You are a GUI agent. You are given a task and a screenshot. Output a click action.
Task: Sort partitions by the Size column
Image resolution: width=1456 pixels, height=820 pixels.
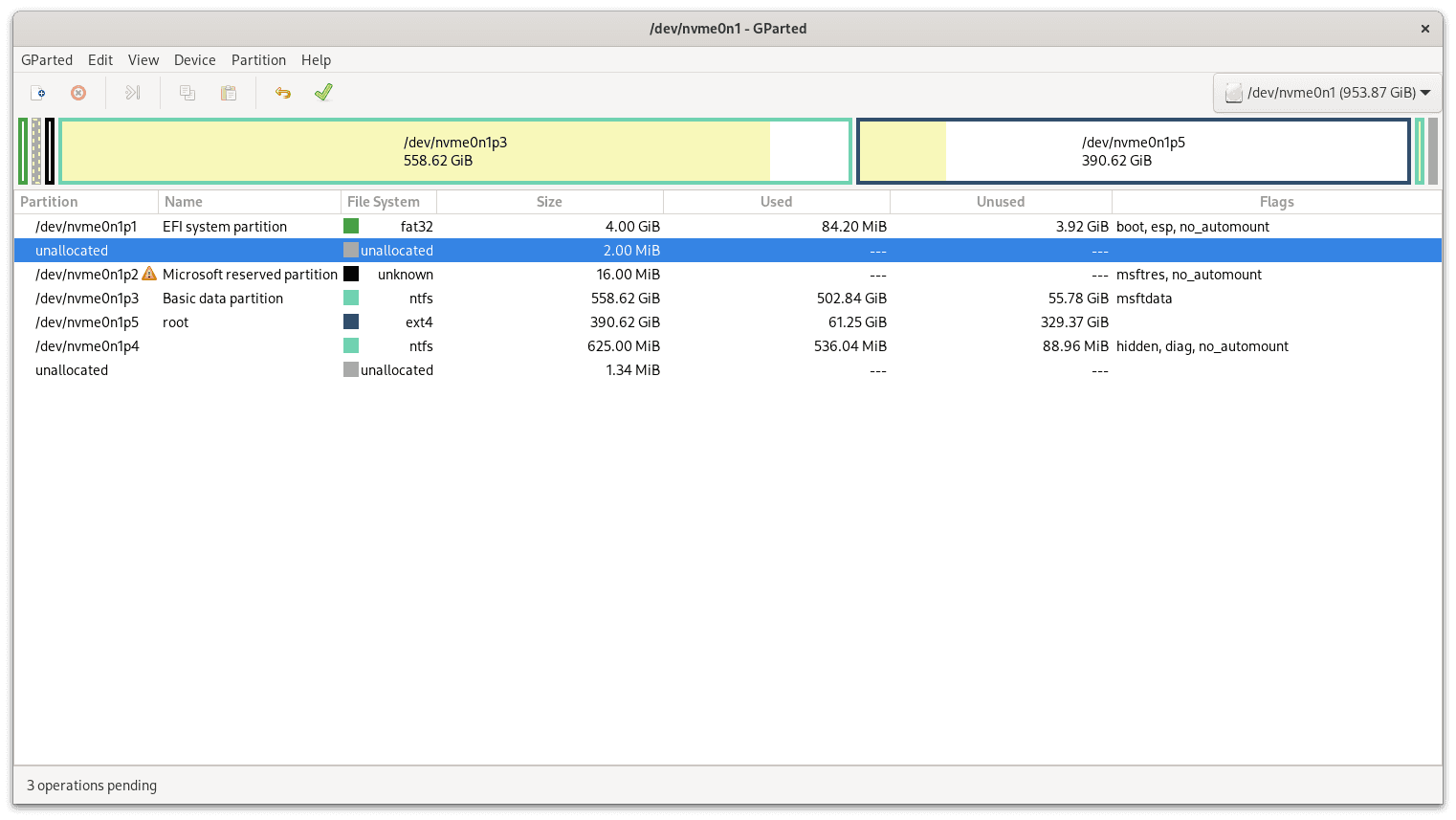[x=549, y=201]
